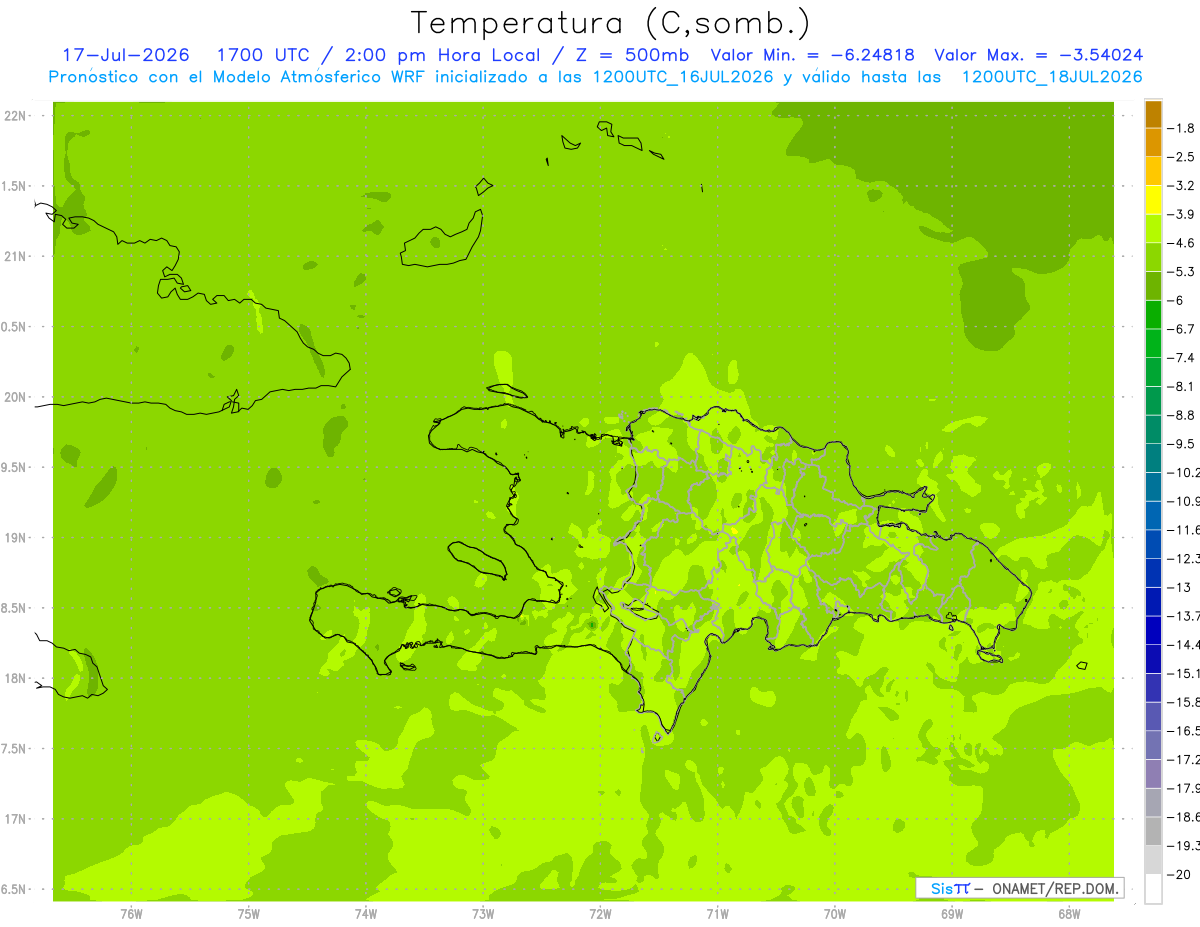Click the "Valor Max. = -3.54024" readout
Image resolution: width=1200 pixels, height=927 pixels.
pos(1039,55)
